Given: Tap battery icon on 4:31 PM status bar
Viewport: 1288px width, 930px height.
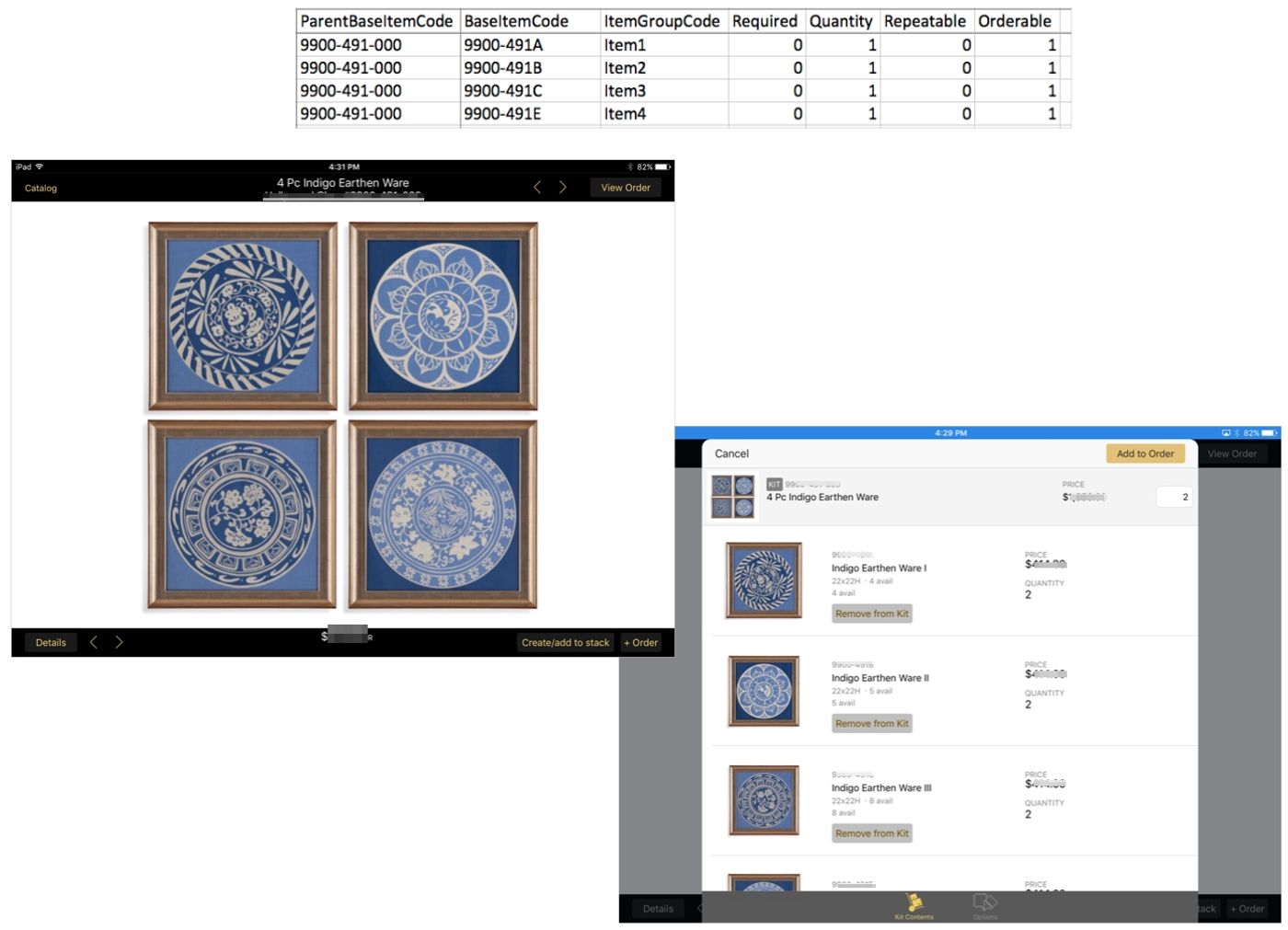Looking at the screenshot, I should tap(663, 166).
